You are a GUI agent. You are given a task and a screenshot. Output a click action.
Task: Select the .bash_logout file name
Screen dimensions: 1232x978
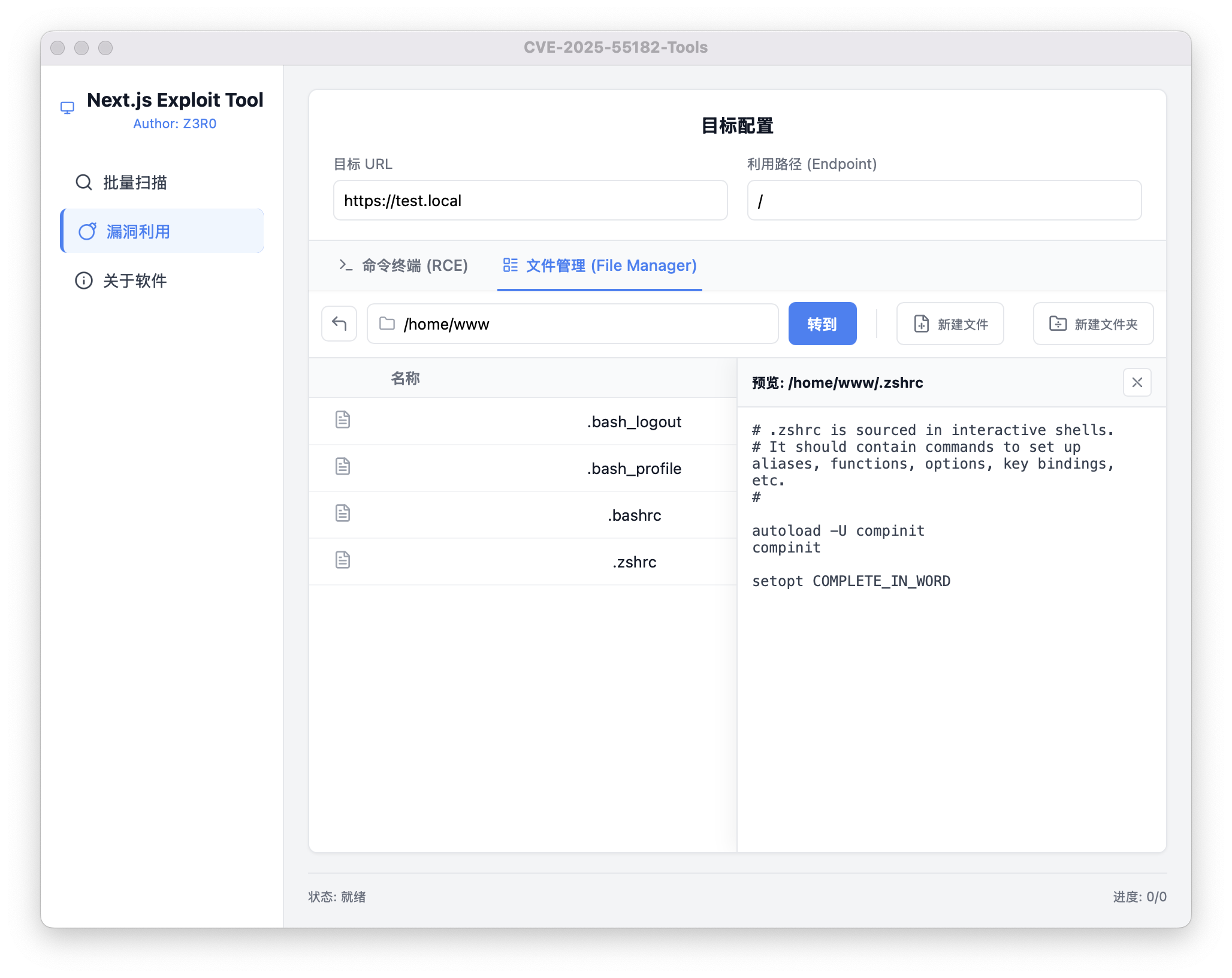634,422
